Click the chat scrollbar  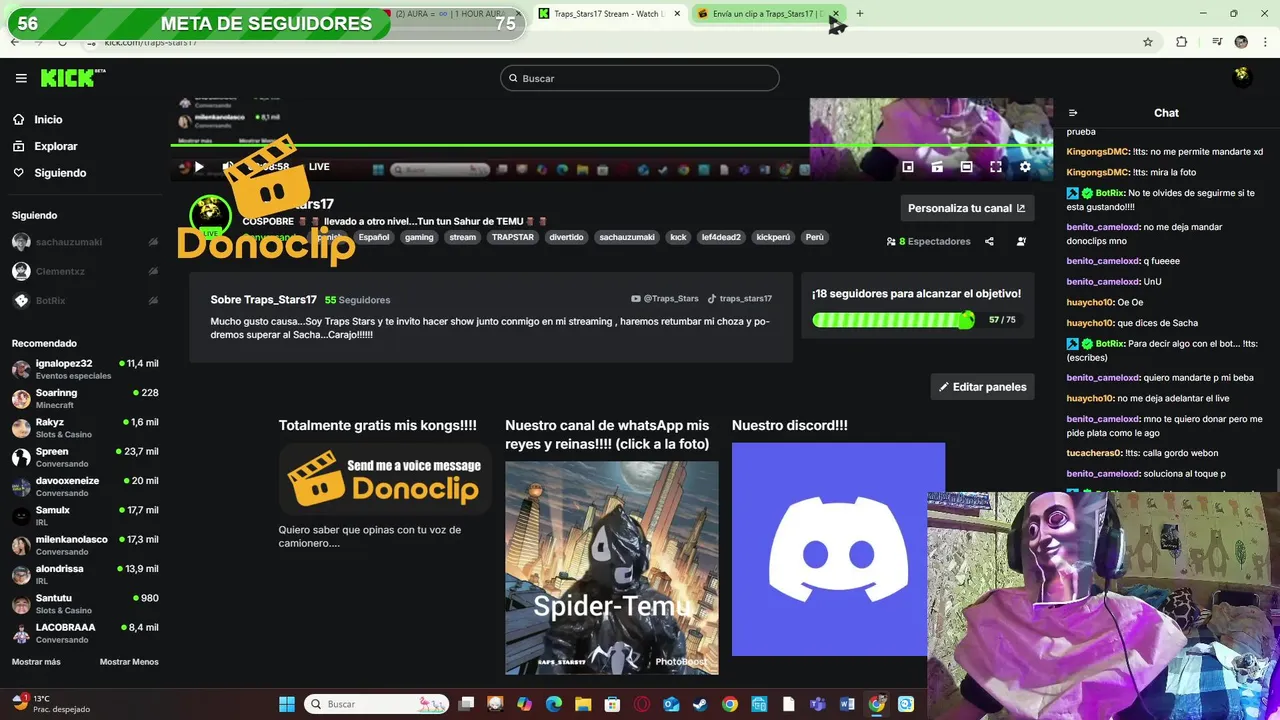coord(1276,480)
